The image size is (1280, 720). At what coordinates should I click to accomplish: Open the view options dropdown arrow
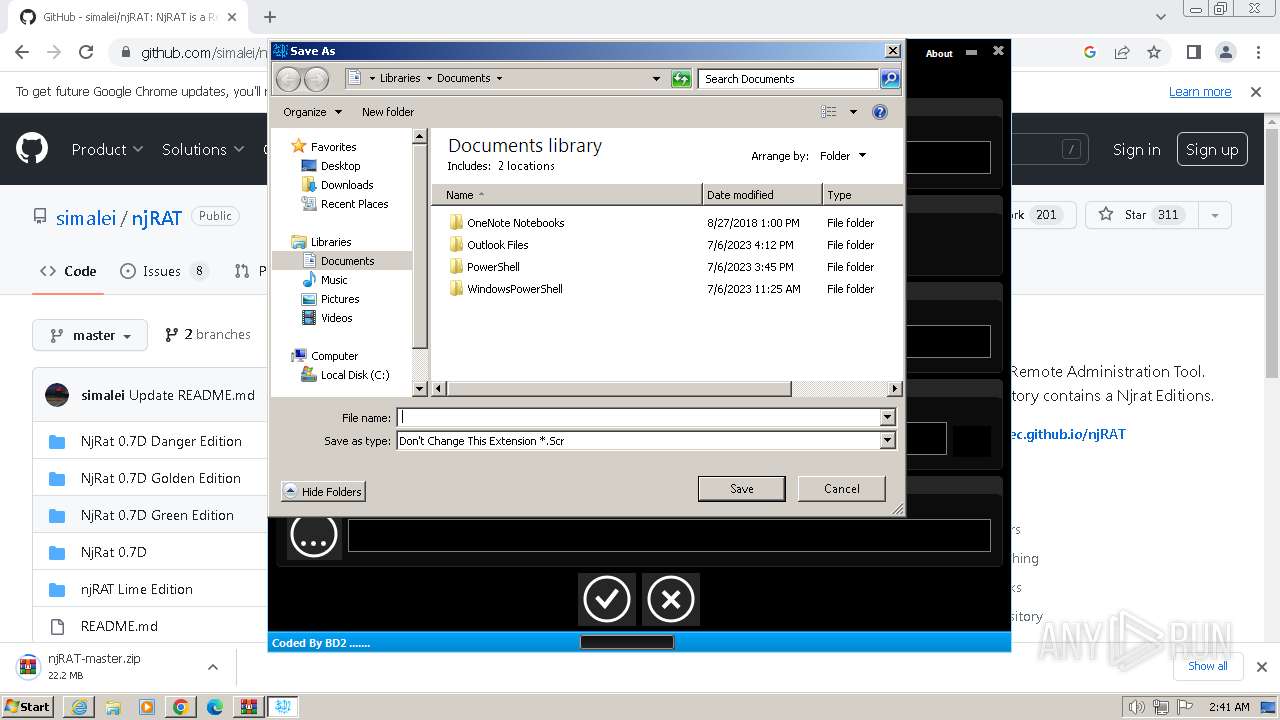pos(853,112)
